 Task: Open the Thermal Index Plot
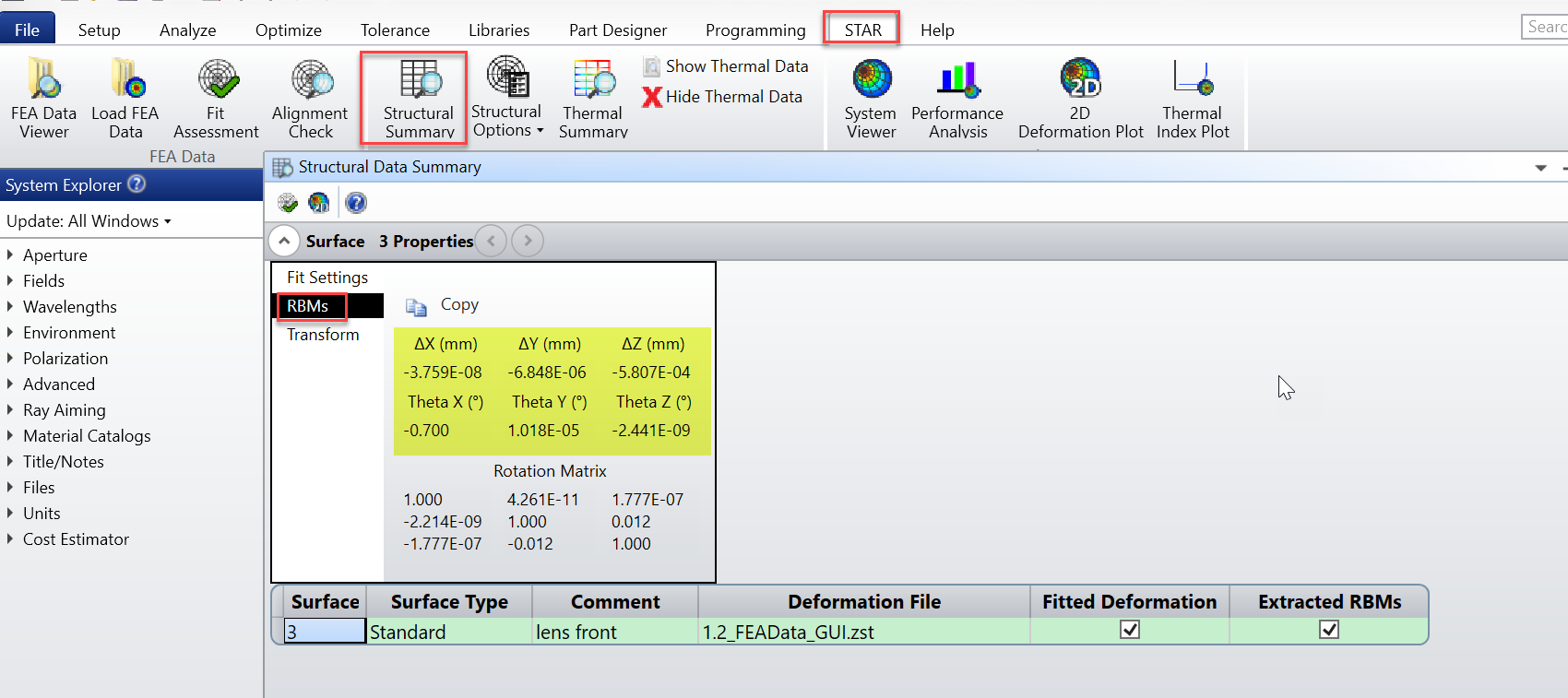[1193, 98]
